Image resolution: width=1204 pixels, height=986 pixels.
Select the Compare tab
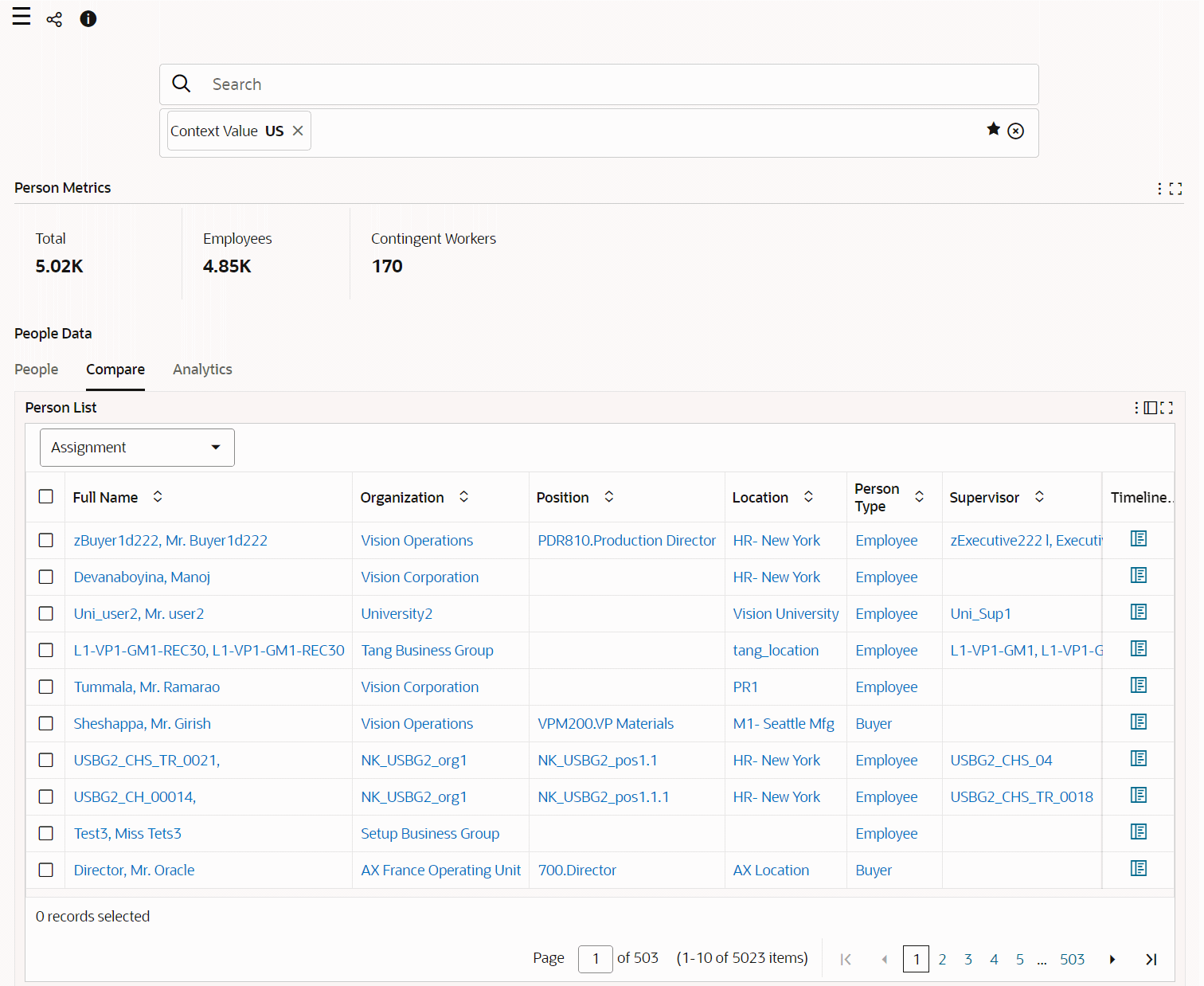115,370
